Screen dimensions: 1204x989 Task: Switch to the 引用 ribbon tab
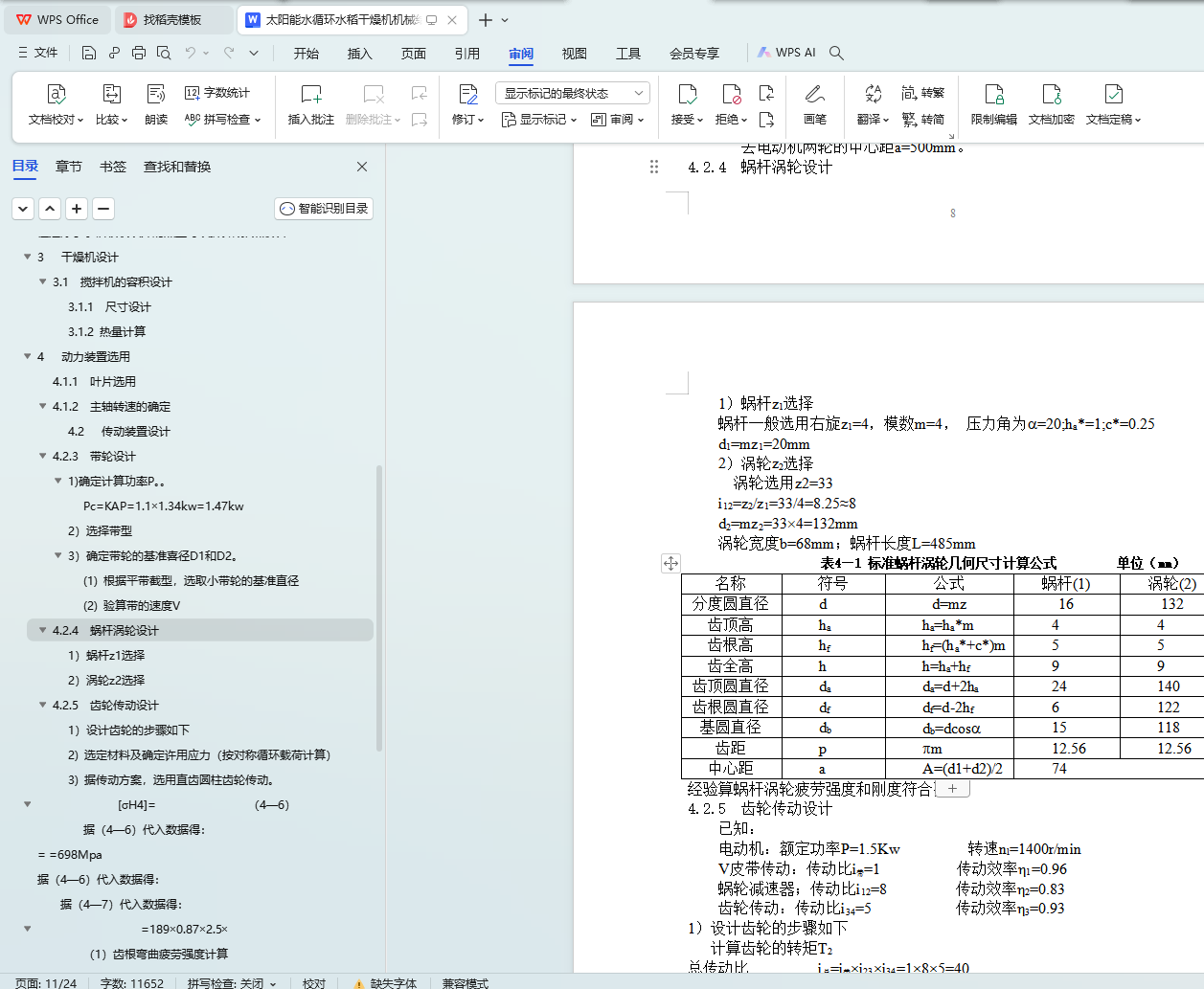point(467,54)
